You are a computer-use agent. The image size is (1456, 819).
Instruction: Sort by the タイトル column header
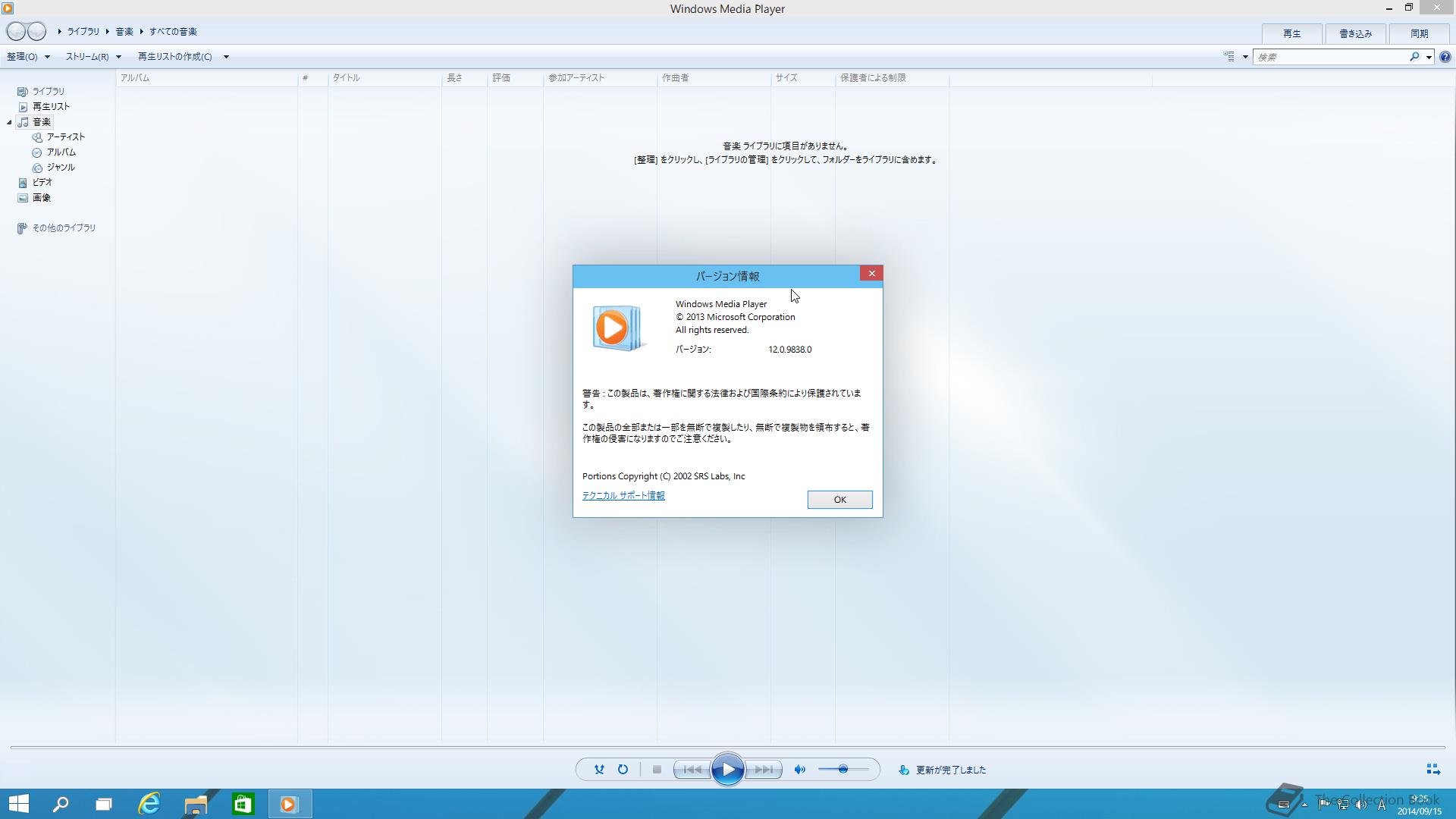point(384,77)
